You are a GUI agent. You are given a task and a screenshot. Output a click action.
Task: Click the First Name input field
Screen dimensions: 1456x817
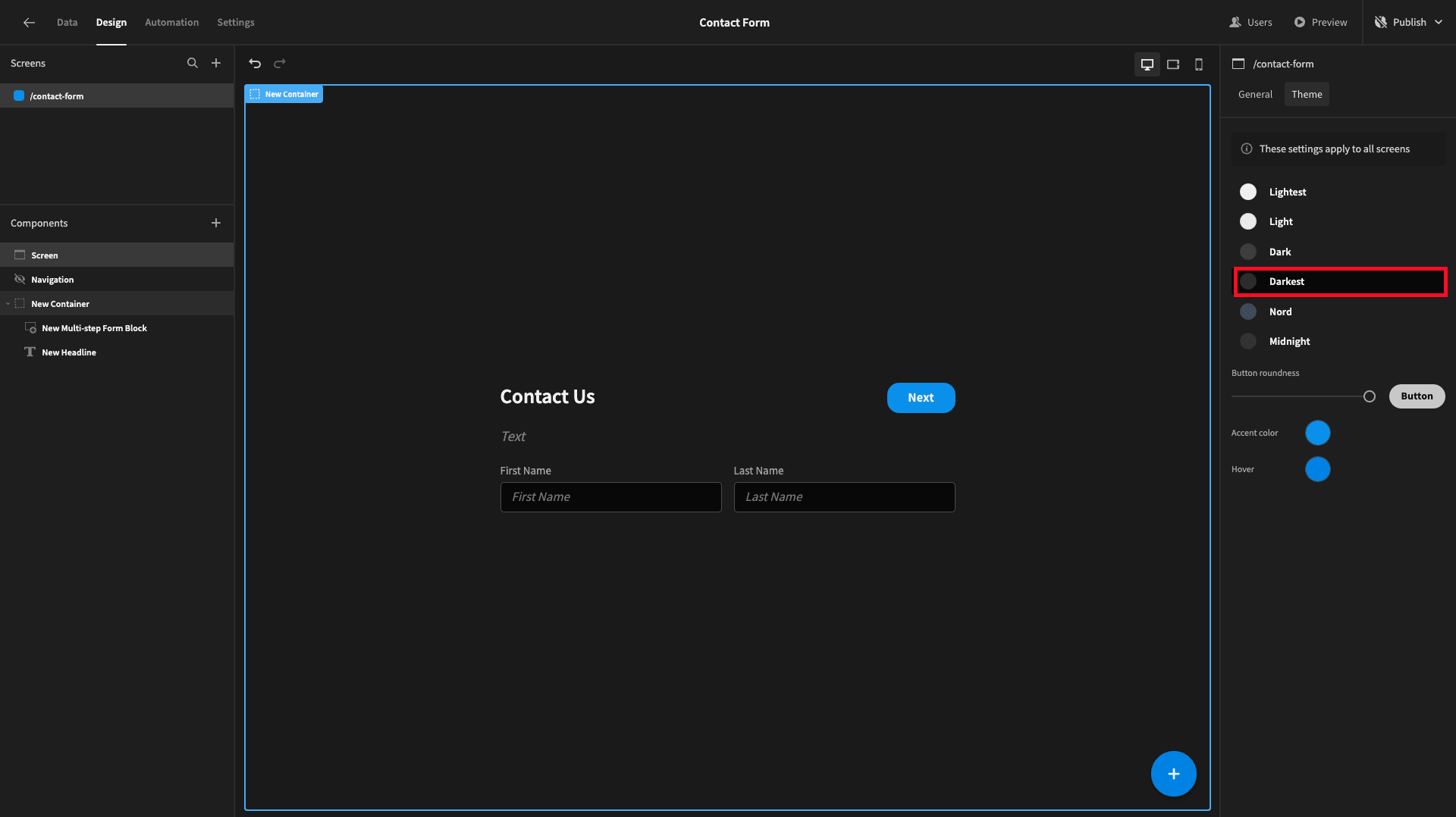pos(610,497)
